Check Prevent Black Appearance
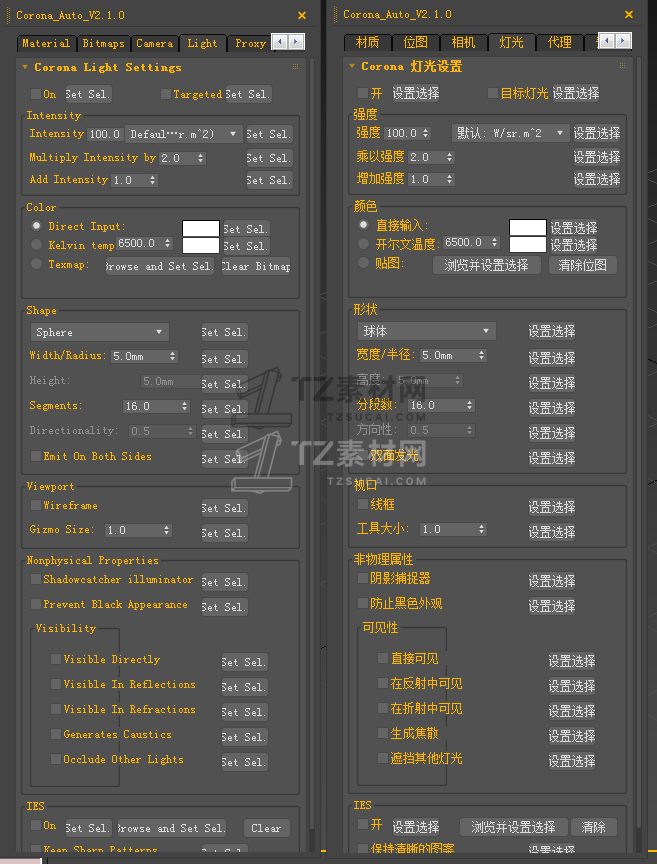This screenshot has width=657, height=864. click(36, 604)
